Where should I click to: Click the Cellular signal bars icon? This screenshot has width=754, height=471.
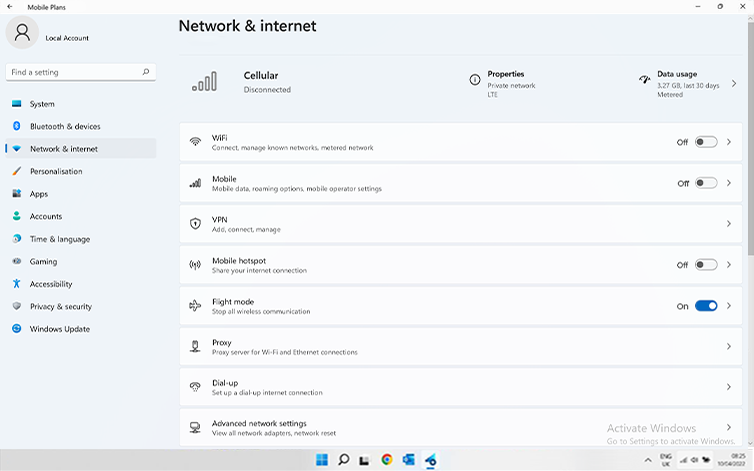click(204, 82)
